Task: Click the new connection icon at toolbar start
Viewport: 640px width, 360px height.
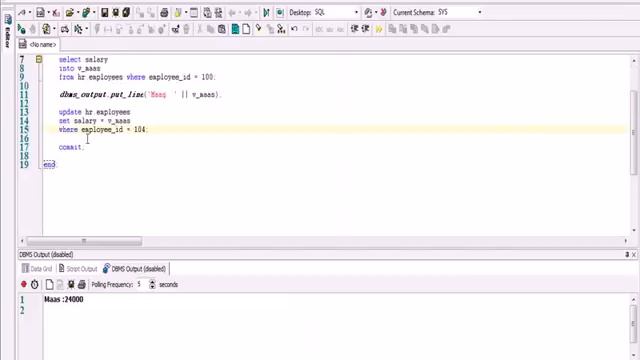Action: coord(22,13)
